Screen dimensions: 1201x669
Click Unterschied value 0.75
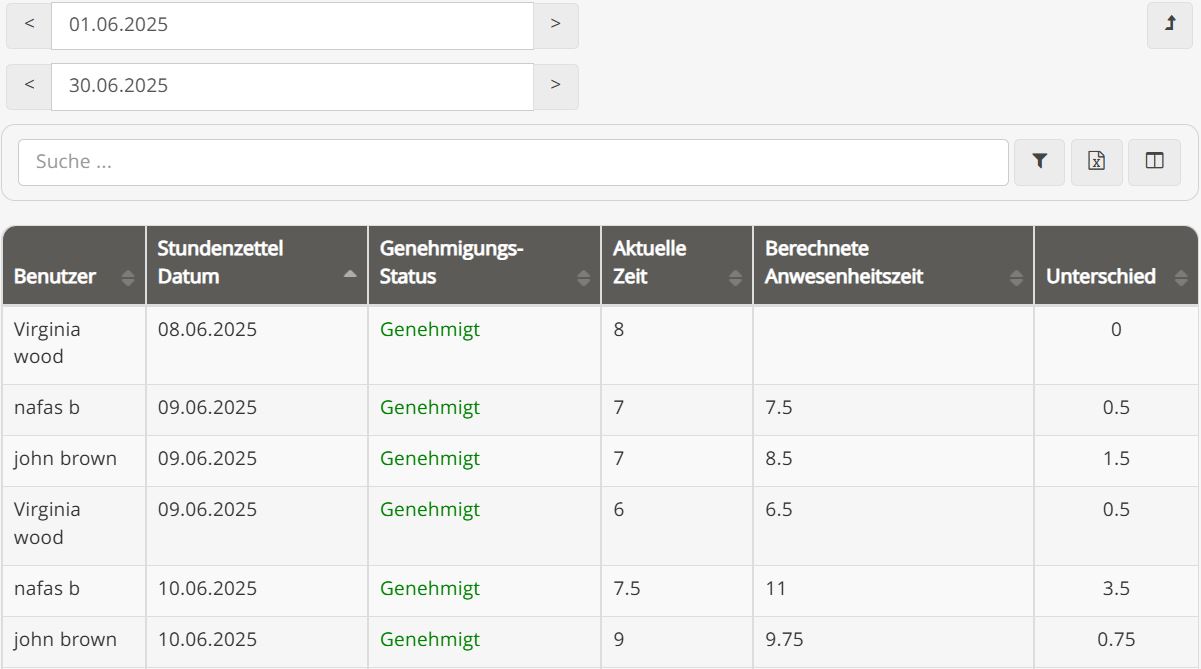[1116, 639]
